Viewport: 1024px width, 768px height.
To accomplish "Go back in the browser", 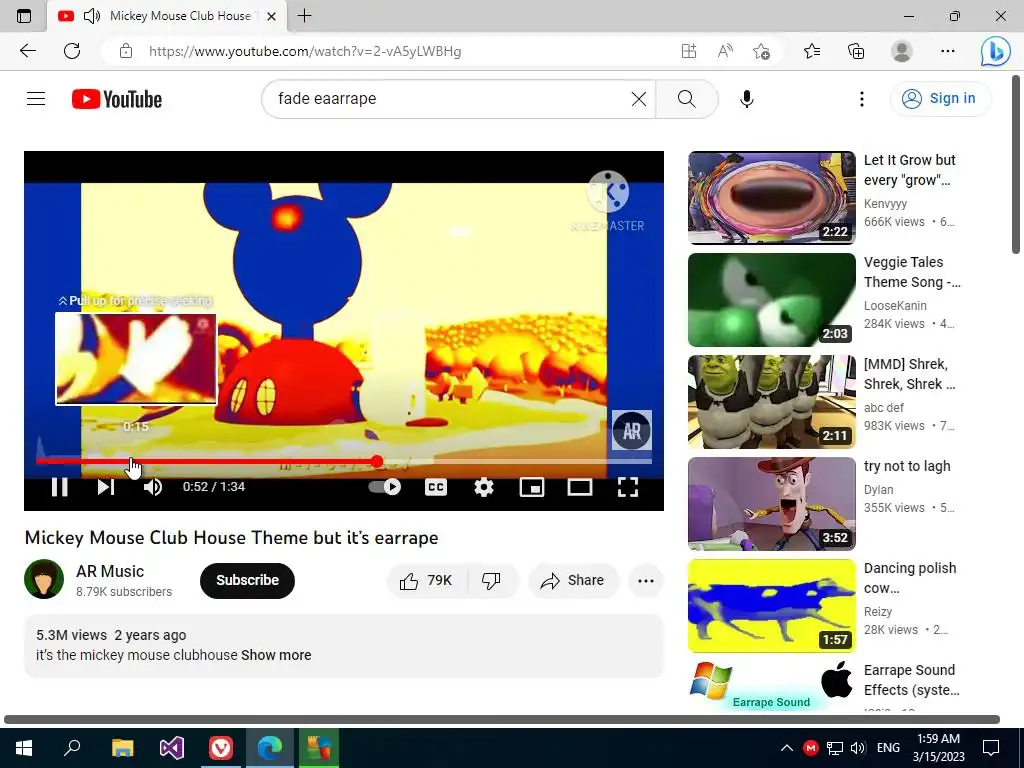I will (27, 51).
